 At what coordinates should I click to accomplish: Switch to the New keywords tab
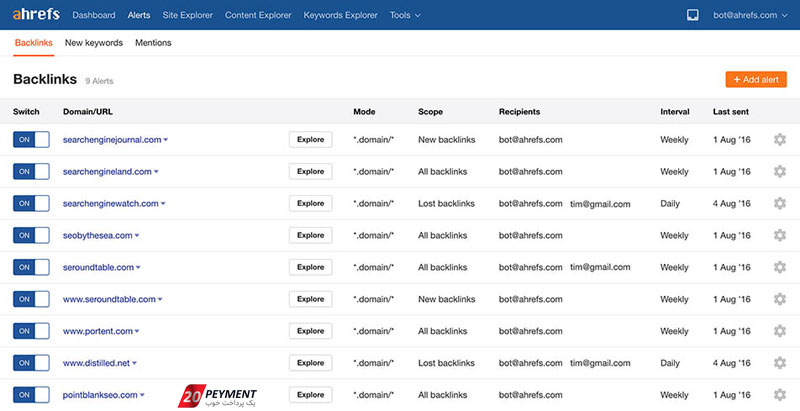click(94, 43)
